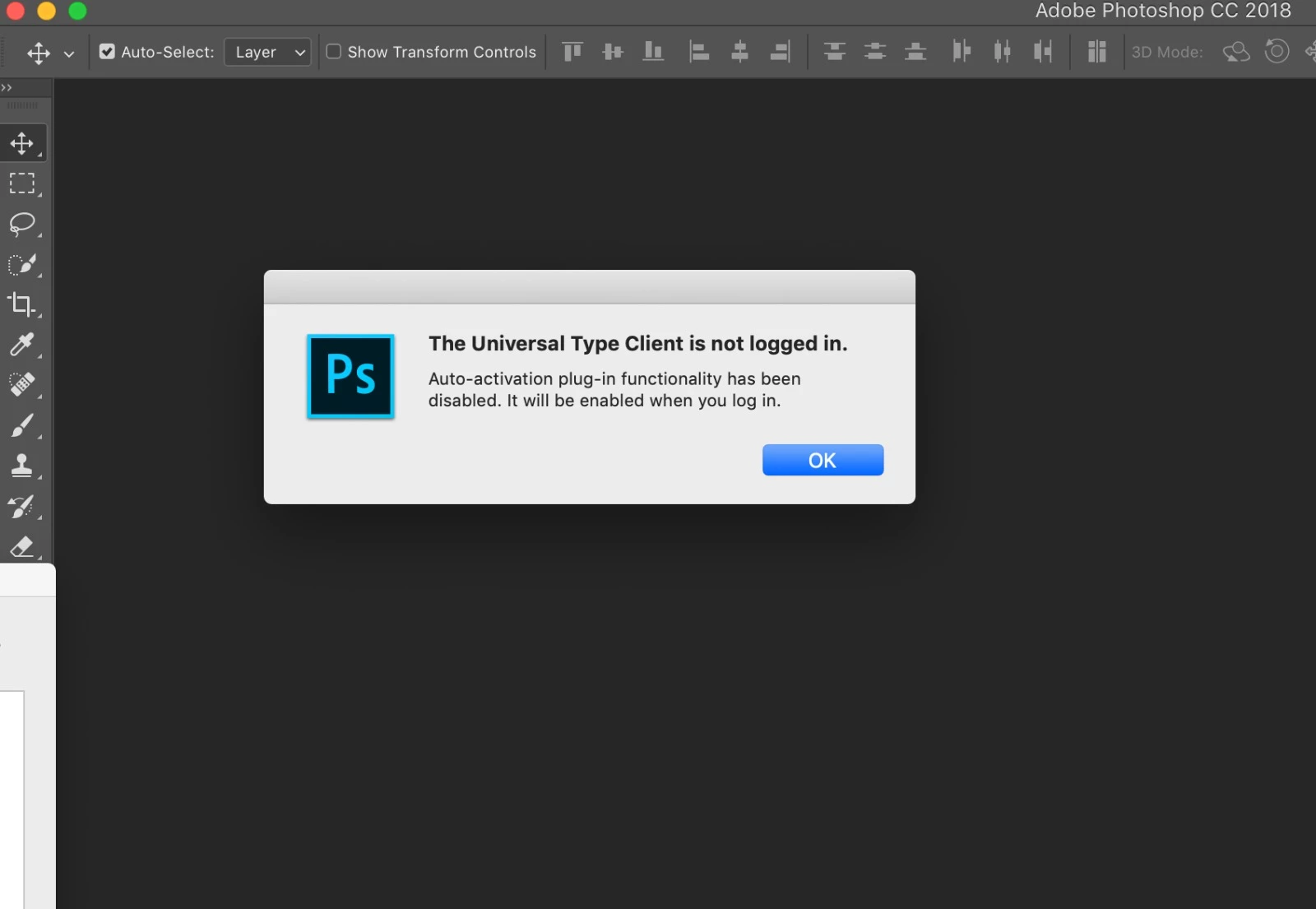This screenshot has width=1316, height=909.
Task: Click the toolbox gripper handle
Action: pos(22,106)
